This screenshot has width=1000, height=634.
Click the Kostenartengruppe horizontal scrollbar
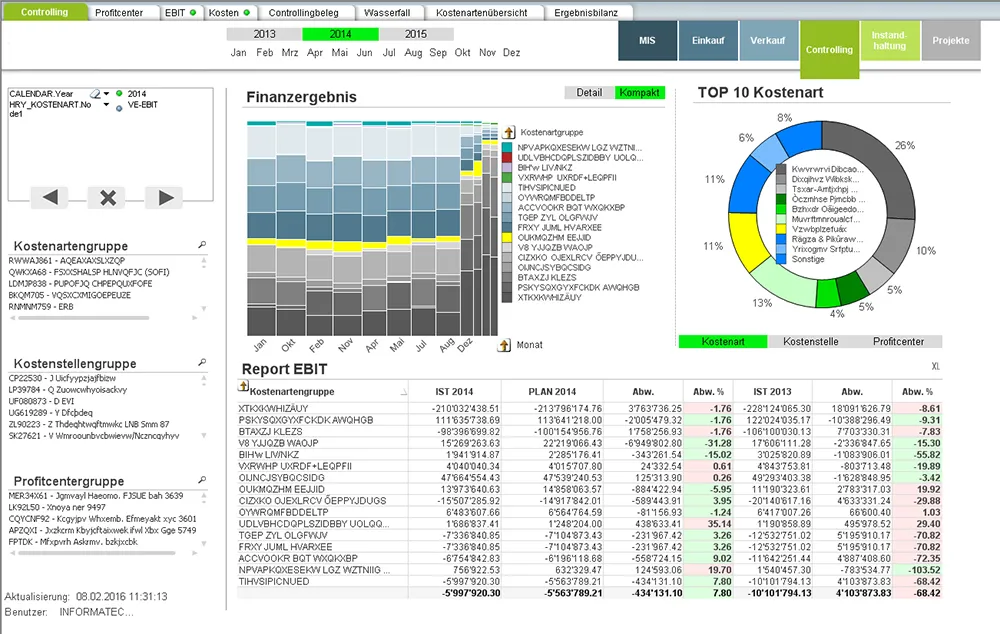(84, 318)
